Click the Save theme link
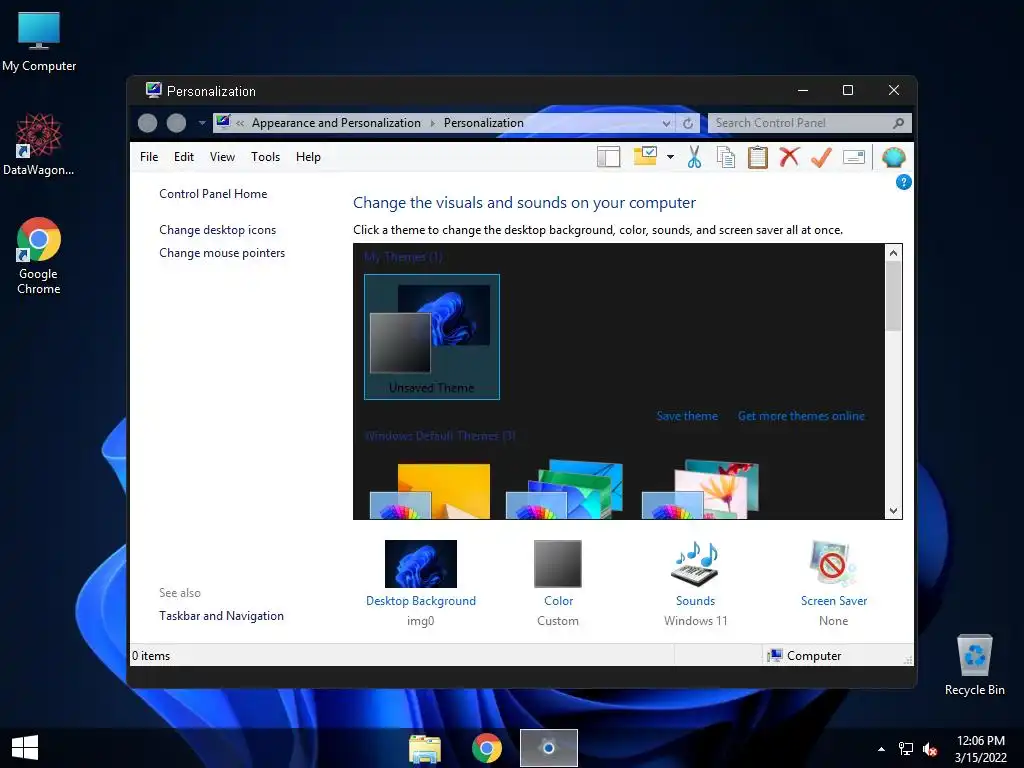This screenshot has height=768, width=1024. 687,416
